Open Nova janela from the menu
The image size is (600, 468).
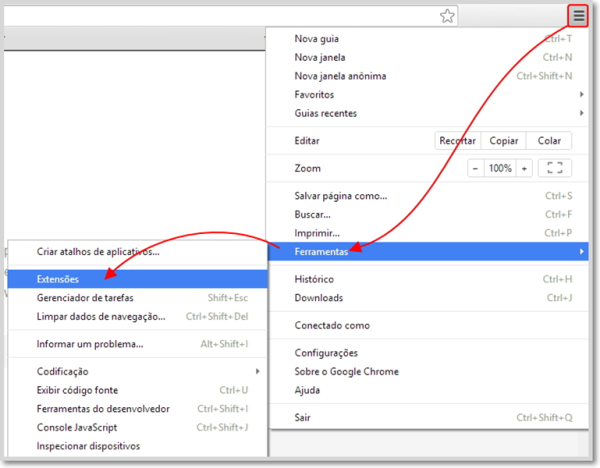pyautogui.click(x=427, y=57)
